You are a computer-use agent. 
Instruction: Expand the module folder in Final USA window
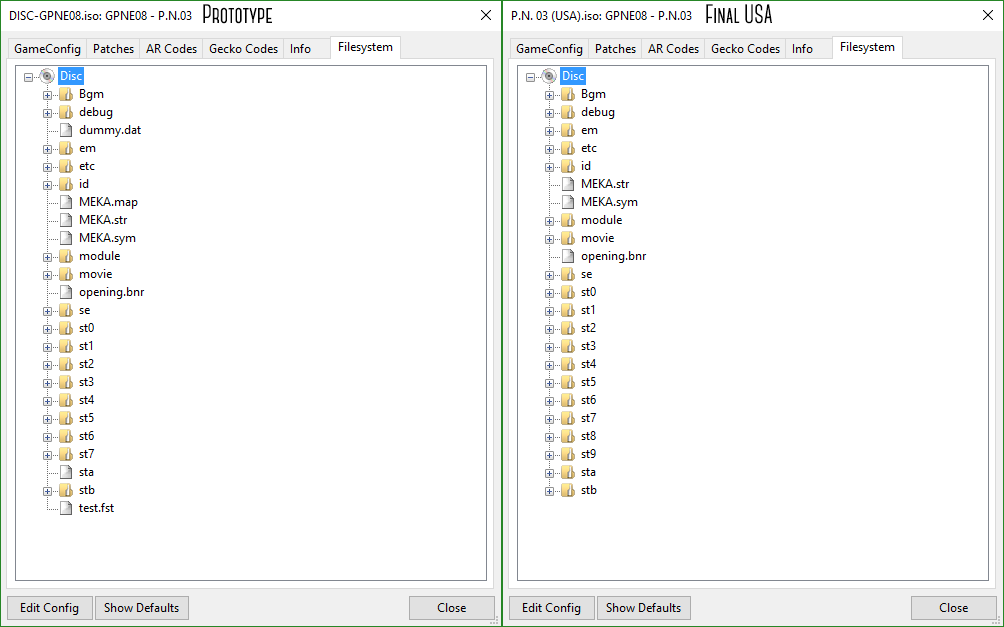coord(549,221)
